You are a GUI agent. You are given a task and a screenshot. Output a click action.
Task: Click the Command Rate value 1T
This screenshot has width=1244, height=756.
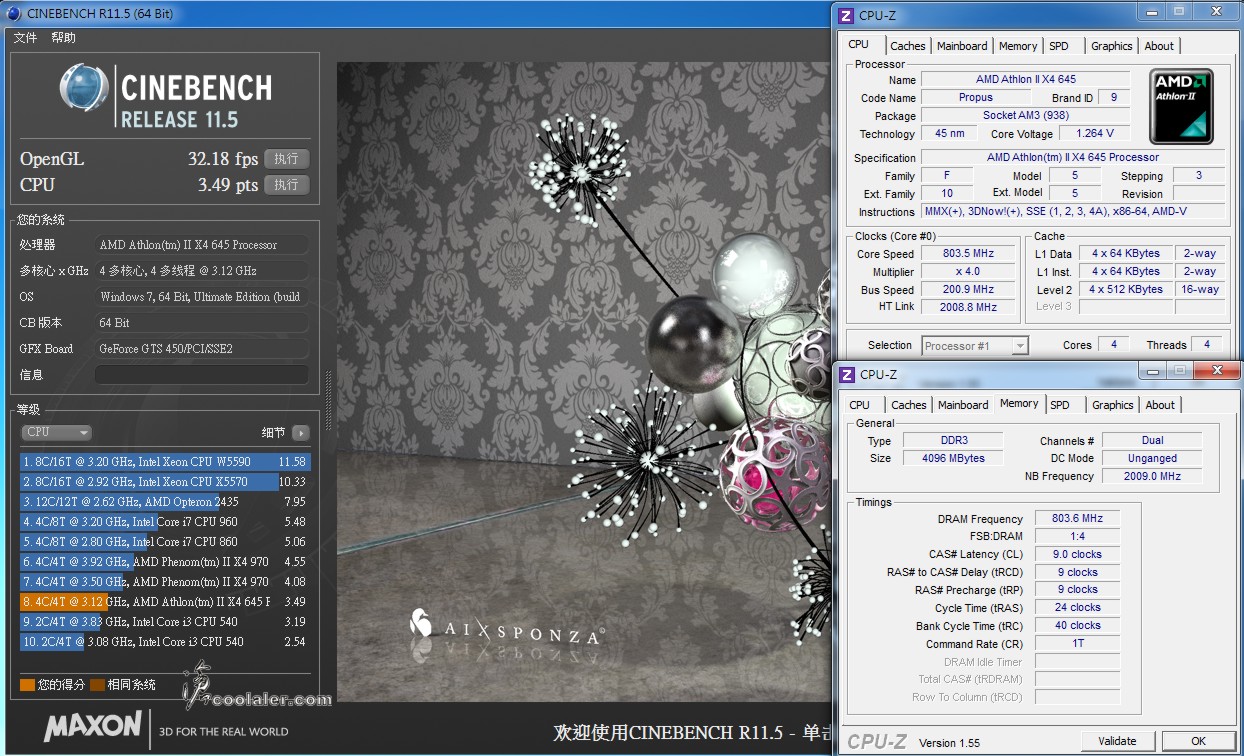pos(1078,643)
